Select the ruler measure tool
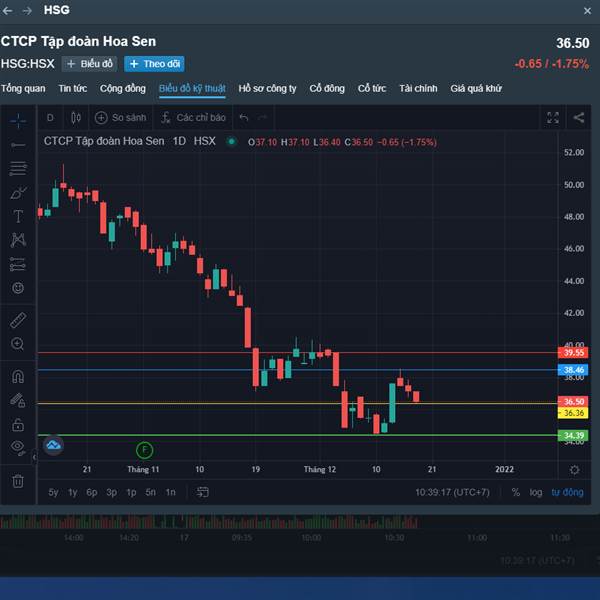Screen dimensions: 600x600 (x=18, y=320)
